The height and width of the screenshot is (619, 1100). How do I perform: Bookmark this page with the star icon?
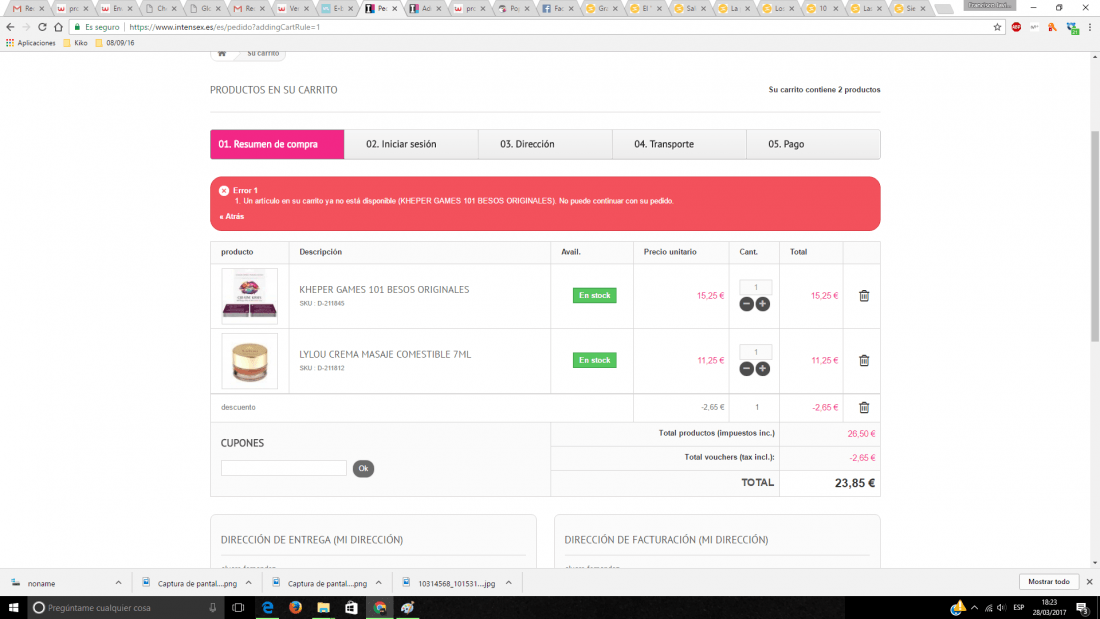coord(997,27)
